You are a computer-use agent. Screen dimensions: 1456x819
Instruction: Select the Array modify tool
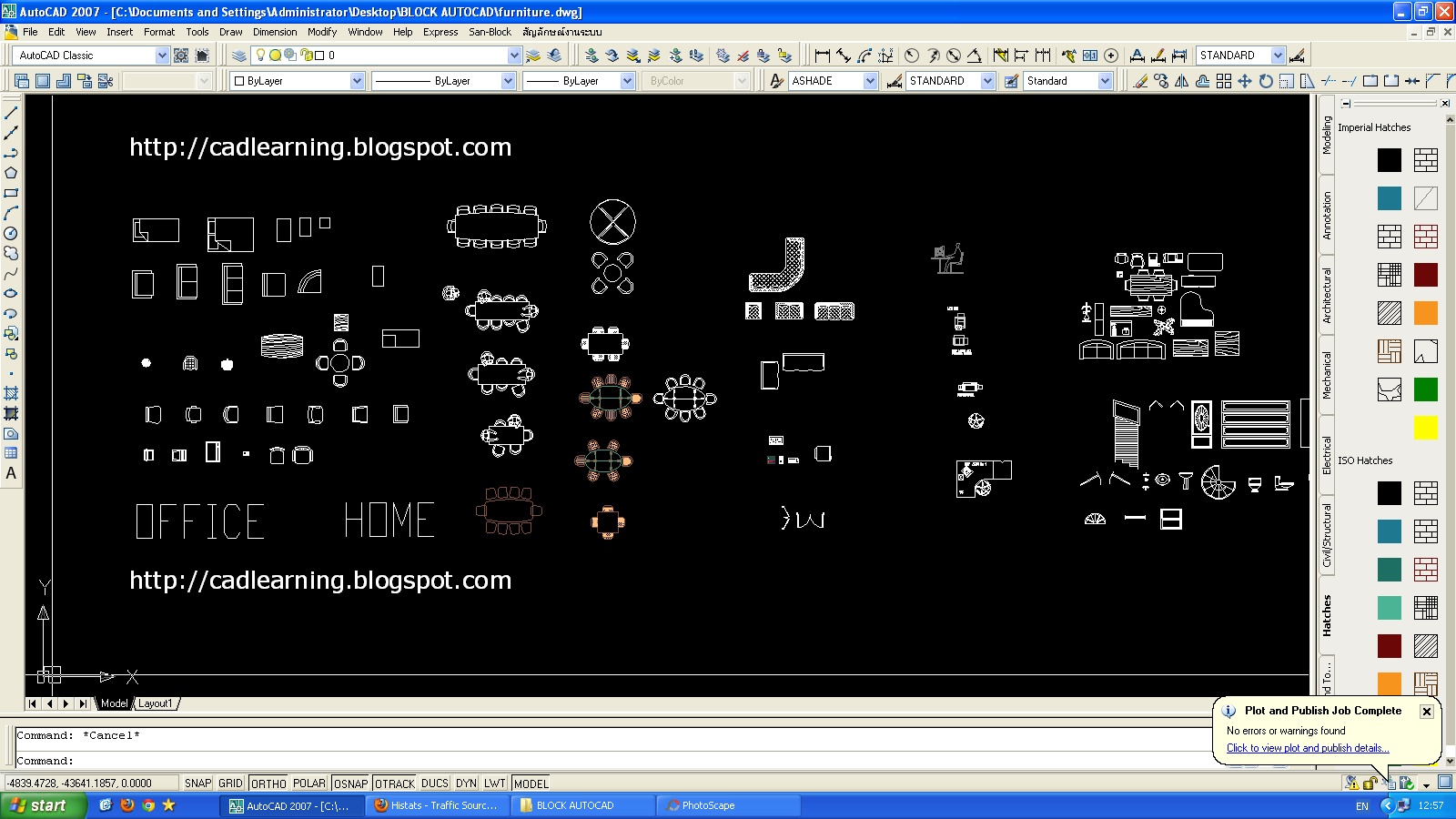click(1224, 81)
